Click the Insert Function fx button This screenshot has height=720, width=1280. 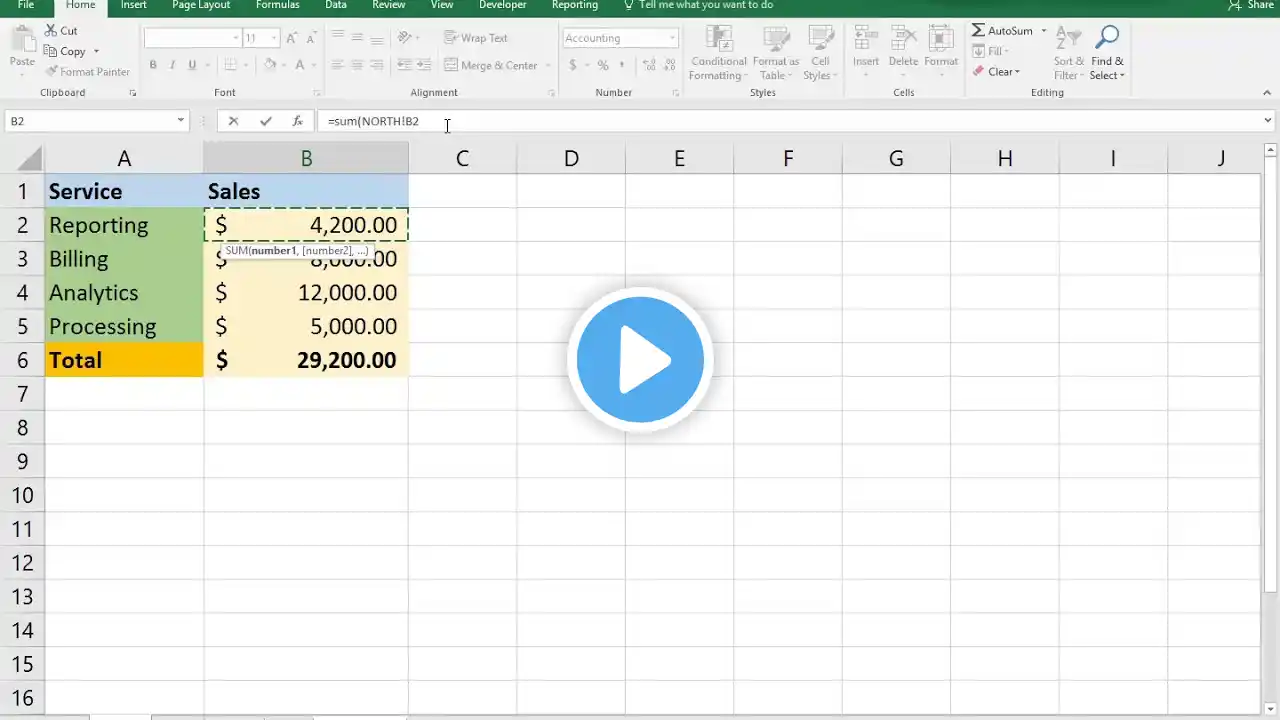[x=297, y=121]
